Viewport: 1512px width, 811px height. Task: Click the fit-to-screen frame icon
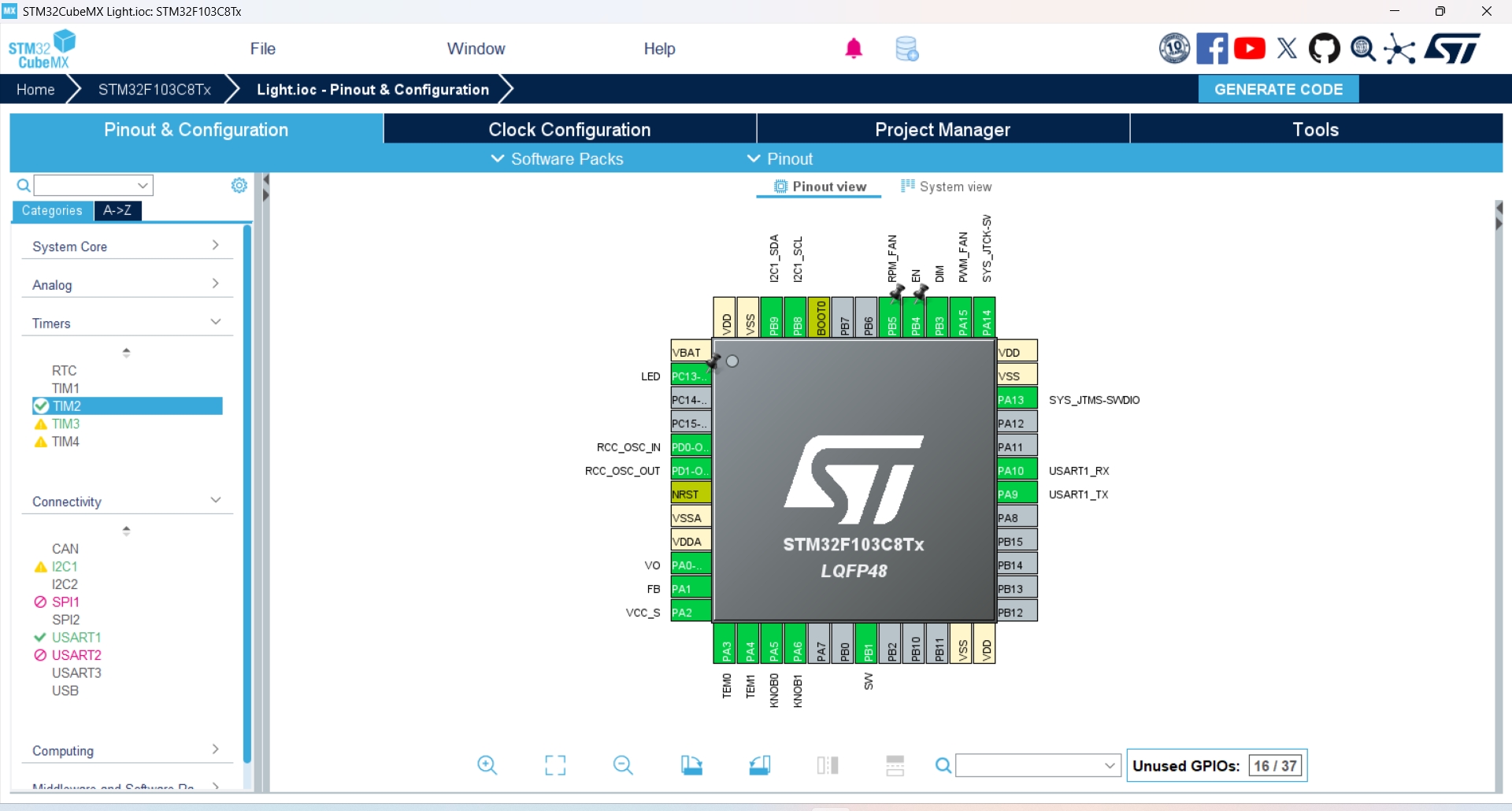(x=555, y=765)
